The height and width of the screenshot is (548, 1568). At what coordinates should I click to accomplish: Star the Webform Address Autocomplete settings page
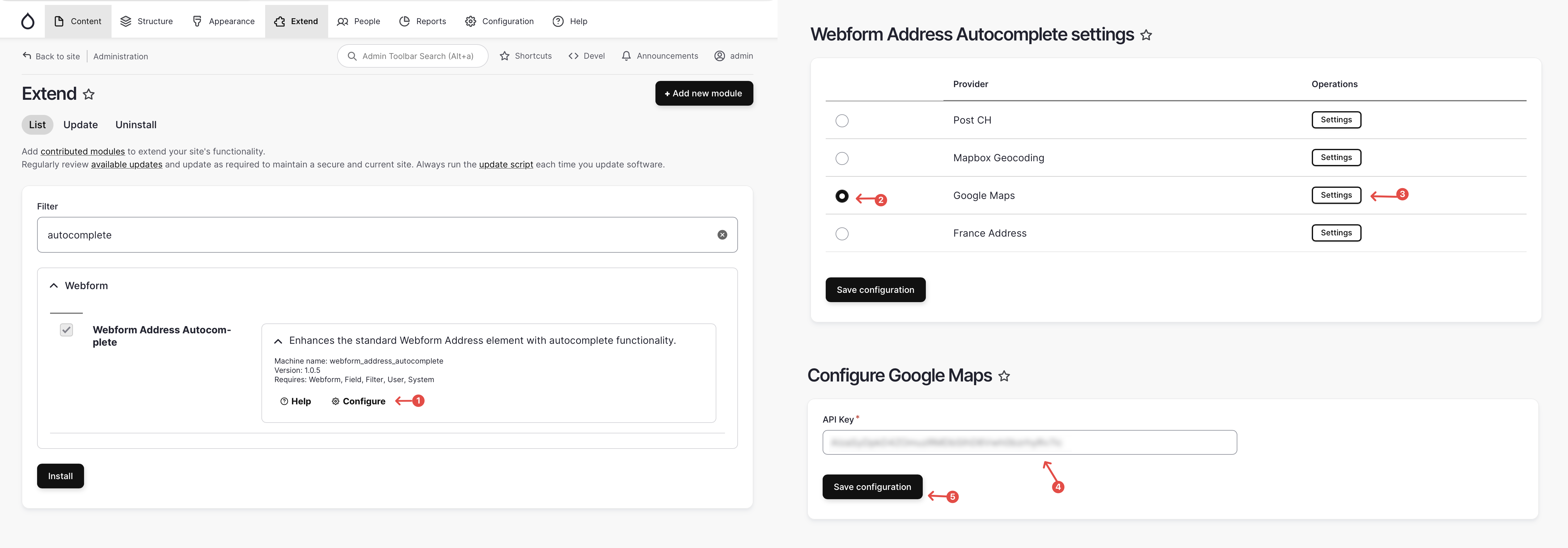(x=1146, y=35)
